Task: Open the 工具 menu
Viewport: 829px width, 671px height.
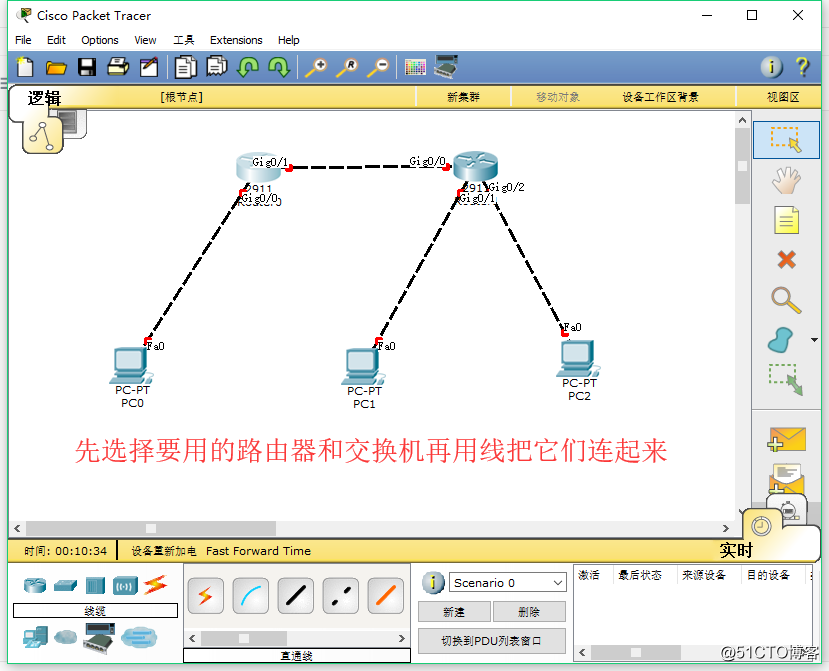Action: pyautogui.click(x=183, y=40)
